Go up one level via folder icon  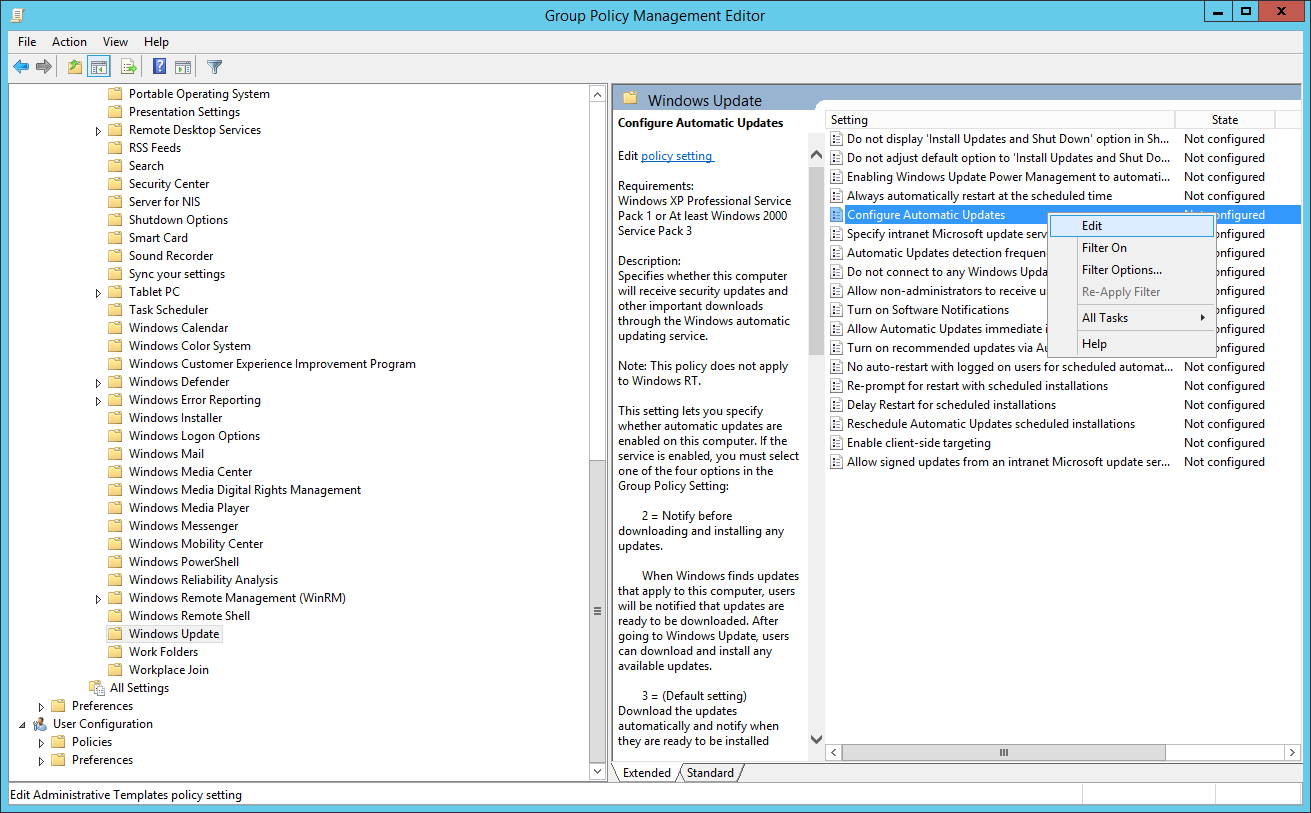(x=75, y=67)
